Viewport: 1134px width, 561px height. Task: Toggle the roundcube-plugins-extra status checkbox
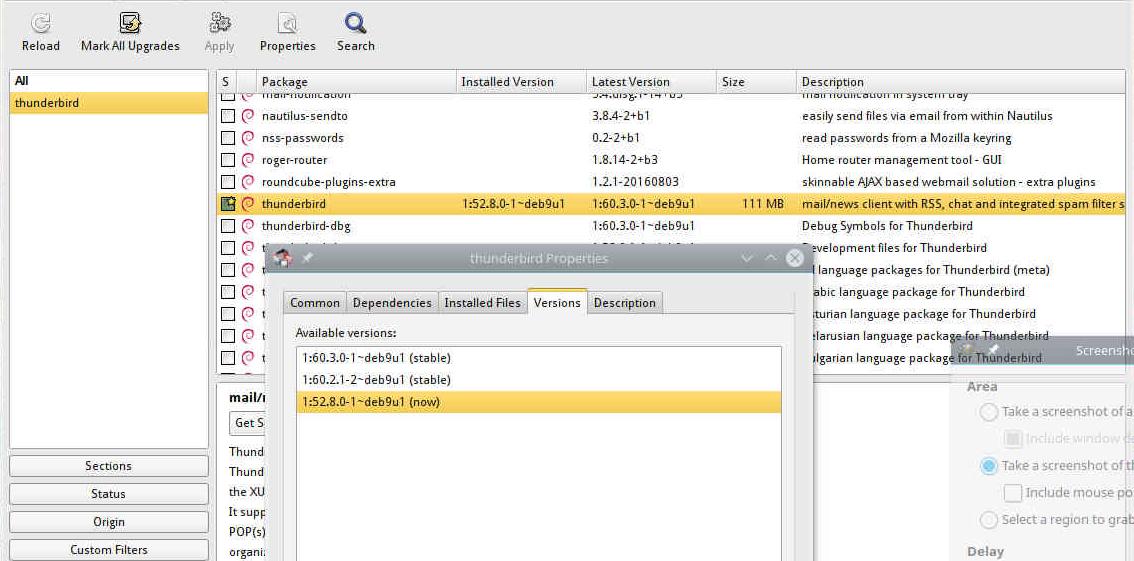[228, 181]
